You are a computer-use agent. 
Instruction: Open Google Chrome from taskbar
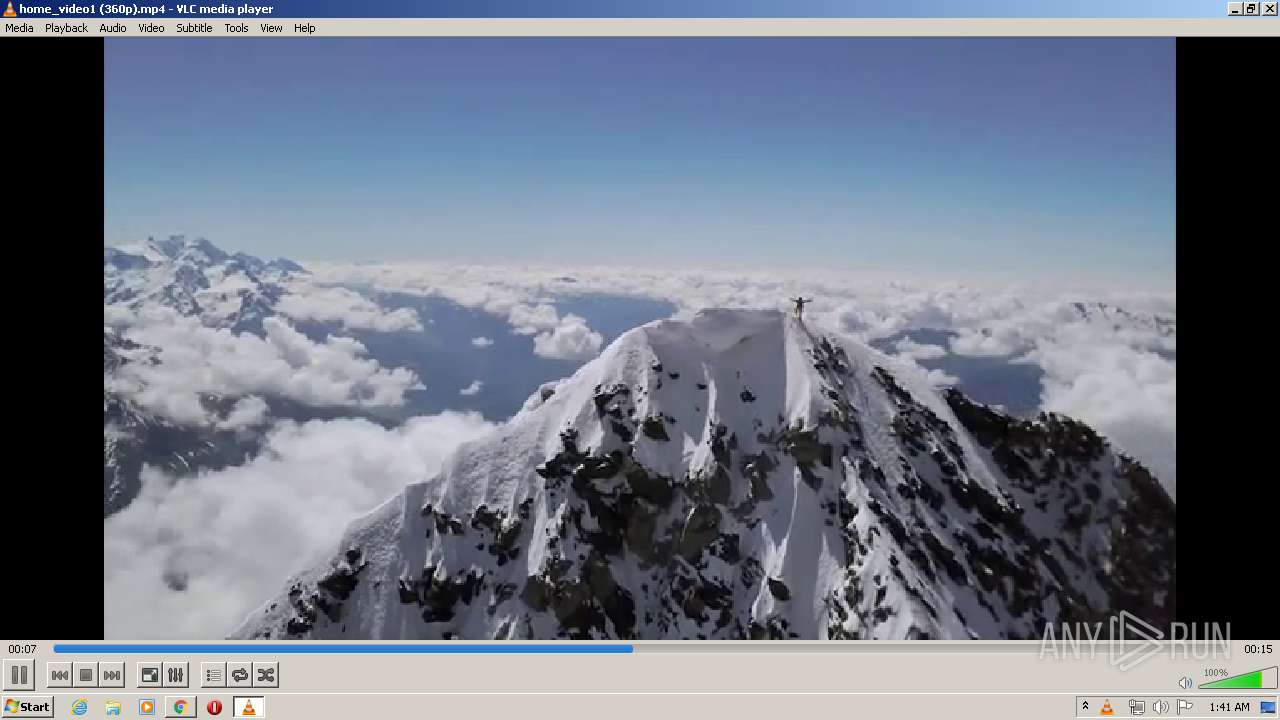[180, 707]
